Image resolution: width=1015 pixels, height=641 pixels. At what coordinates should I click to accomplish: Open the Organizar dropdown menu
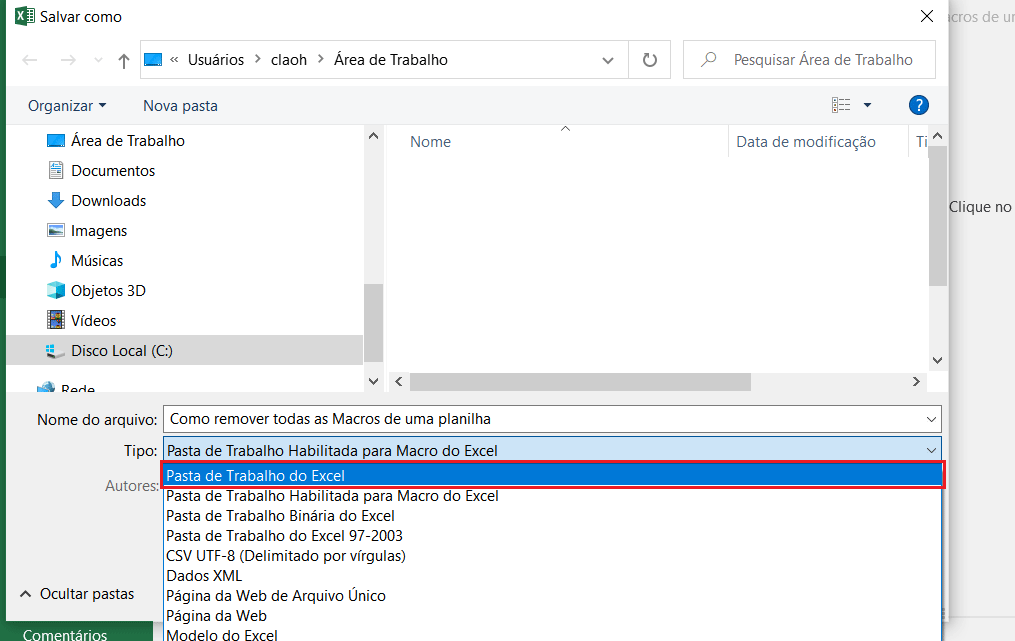tap(67, 106)
